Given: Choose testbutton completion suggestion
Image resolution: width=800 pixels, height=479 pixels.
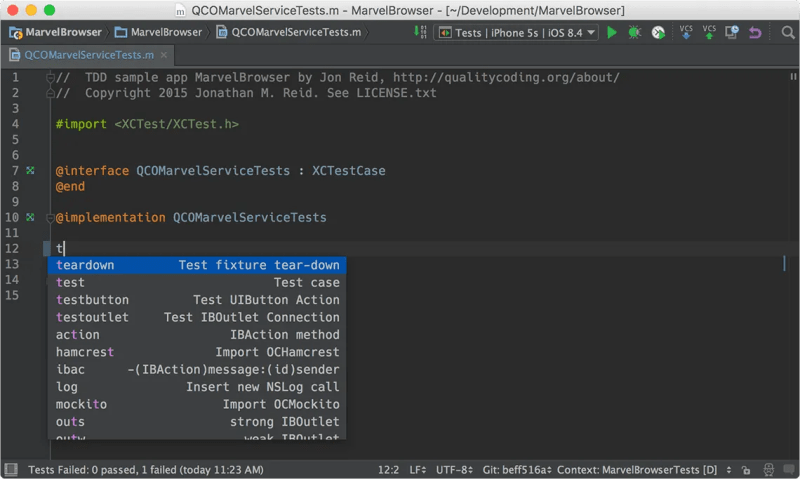Looking at the screenshot, I should tap(197, 300).
